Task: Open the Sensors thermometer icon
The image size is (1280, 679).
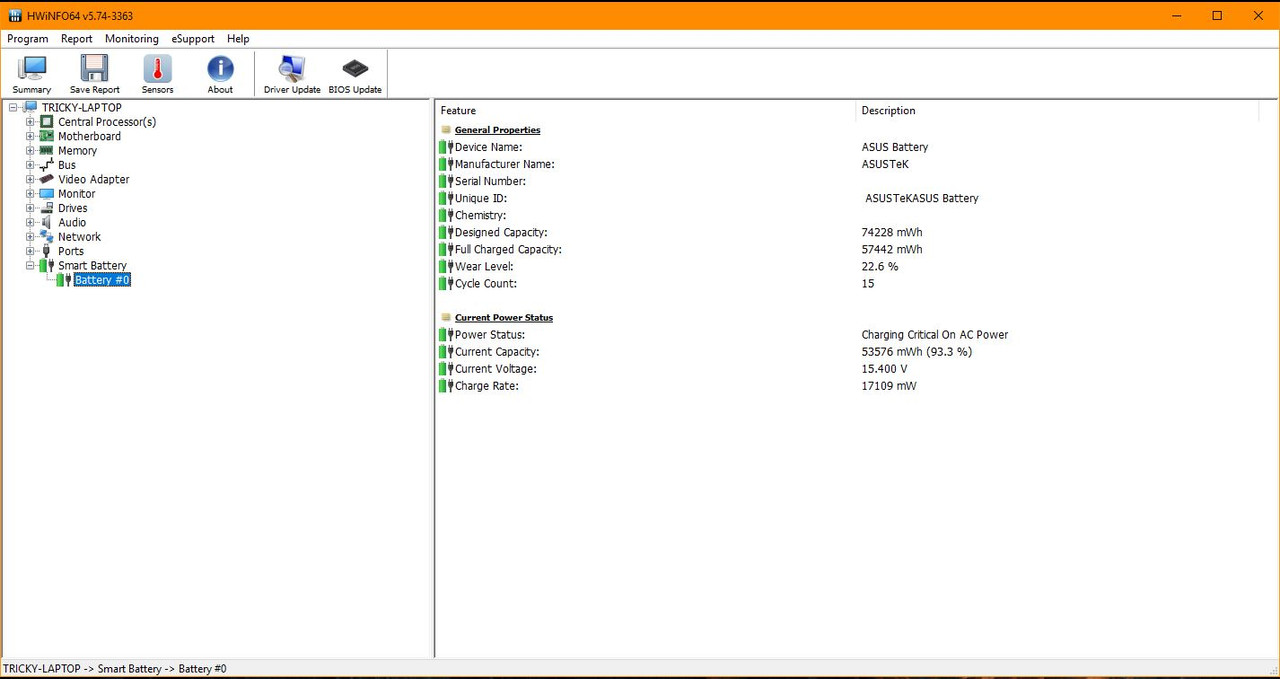Action: coord(157,75)
